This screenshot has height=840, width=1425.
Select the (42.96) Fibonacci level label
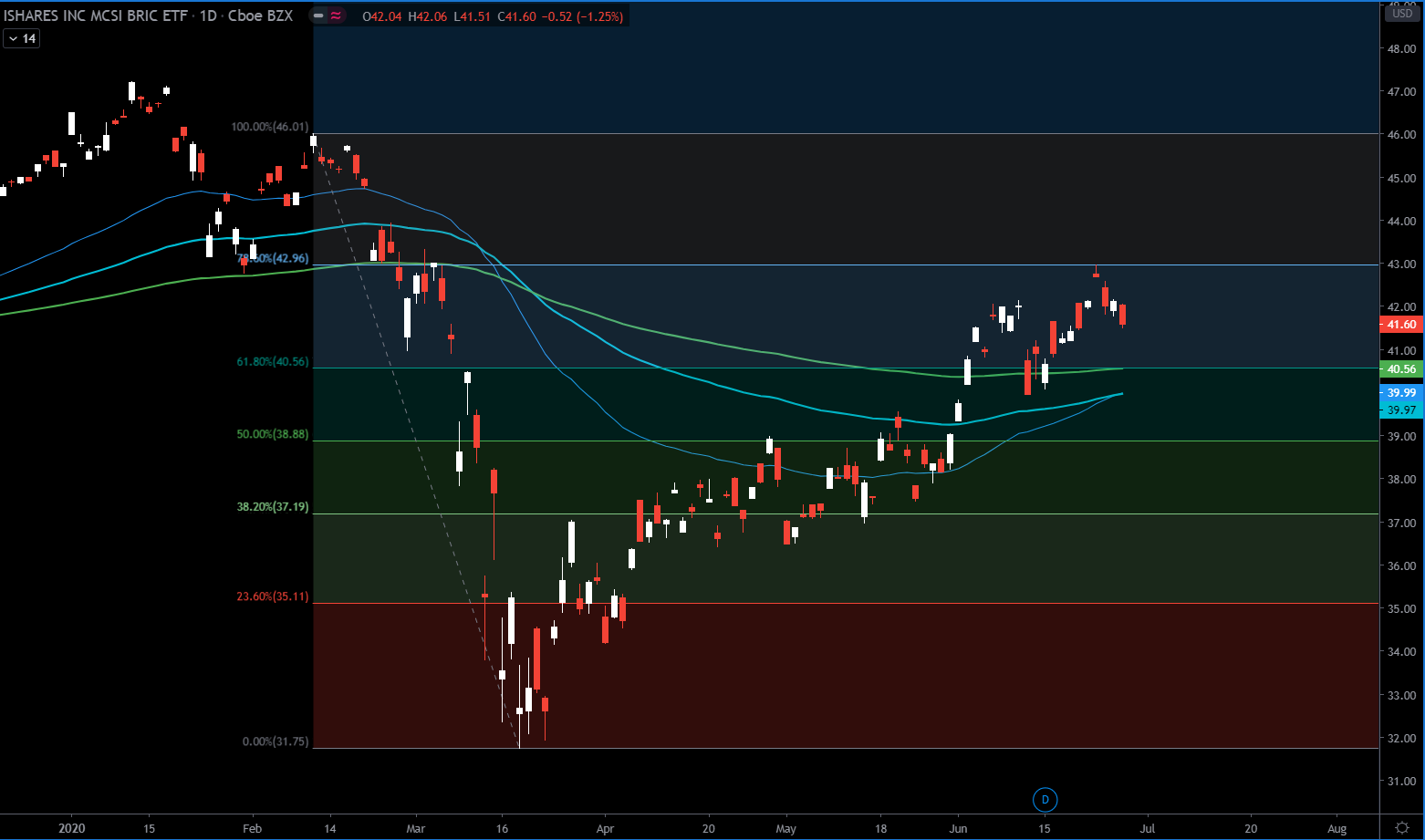pos(273,258)
